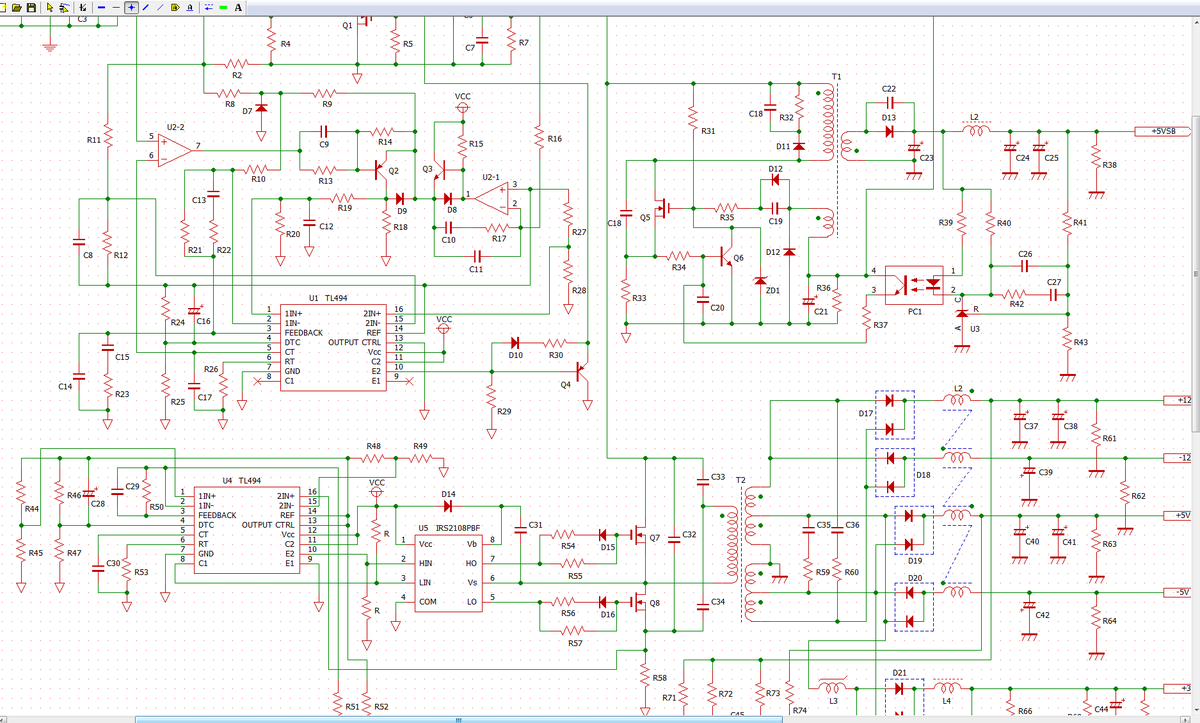Click the L3 inductor label
The image size is (1200, 723).
tap(832, 702)
